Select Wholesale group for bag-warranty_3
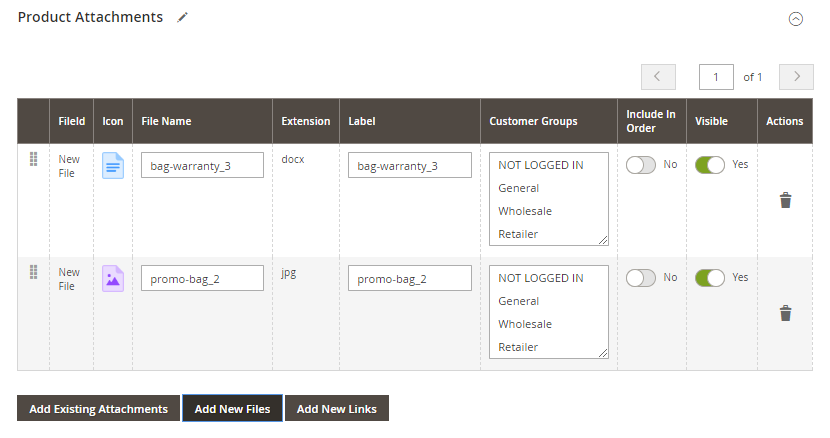This screenshot has width=830, height=438. coord(525,211)
